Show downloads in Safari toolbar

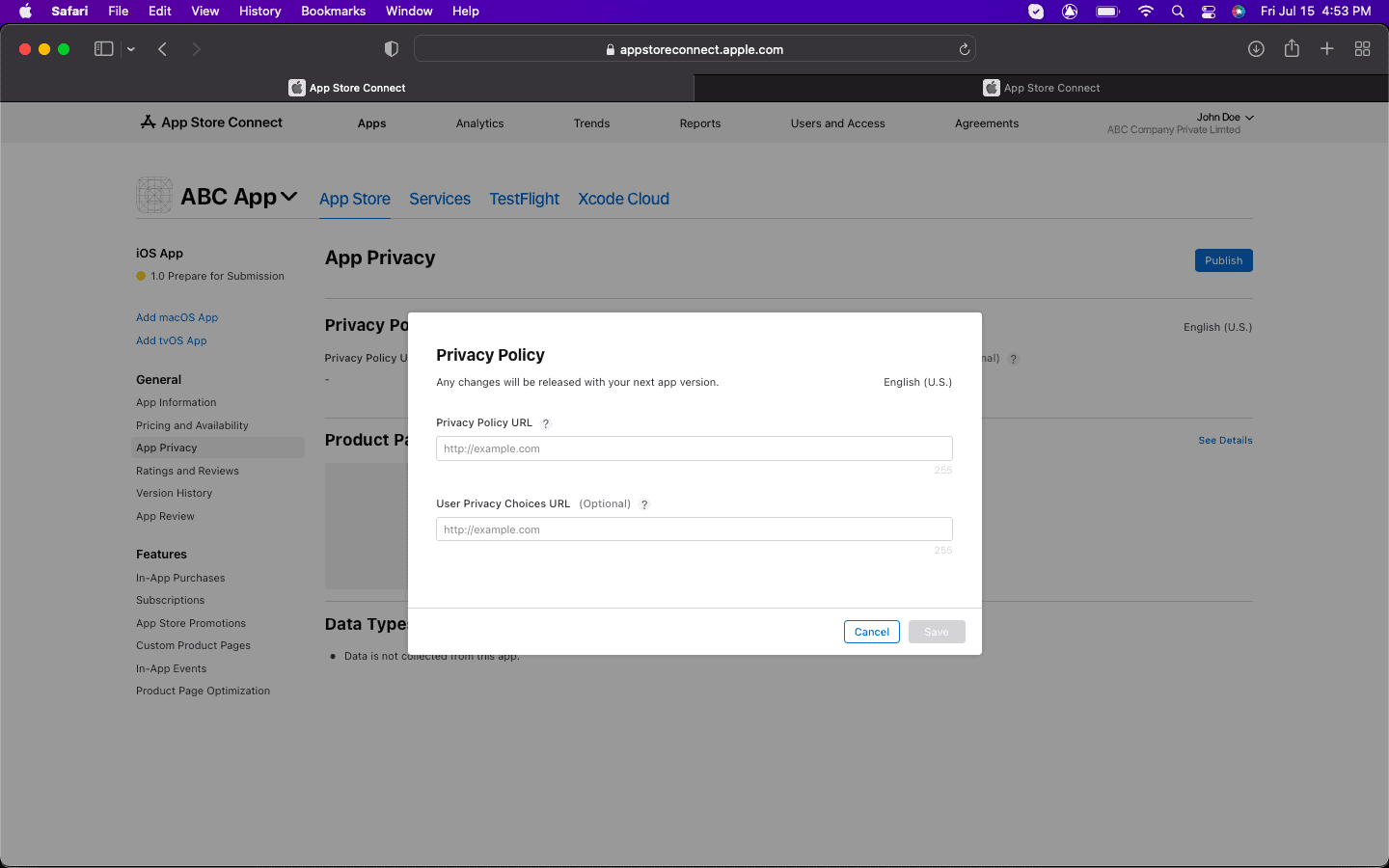click(x=1256, y=49)
